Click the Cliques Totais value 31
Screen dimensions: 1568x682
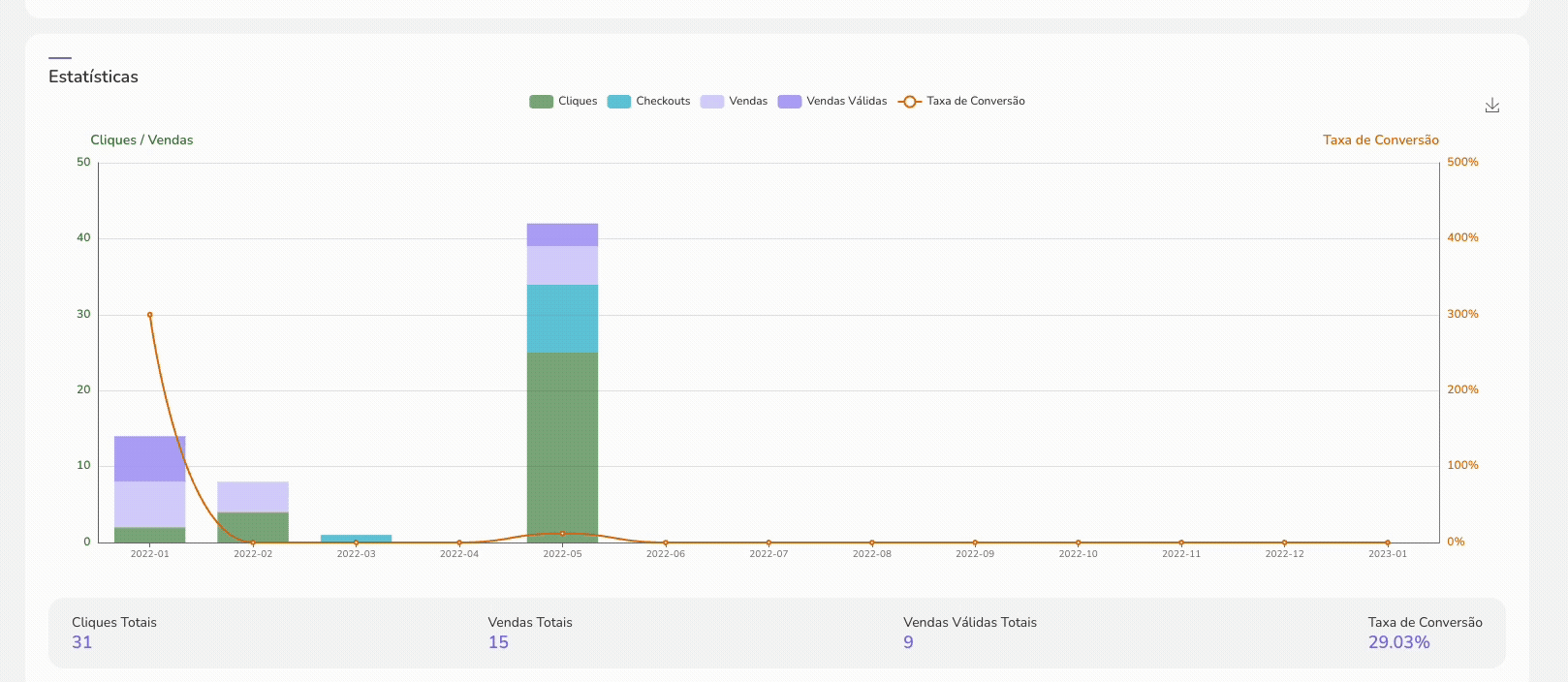pos(82,642)
